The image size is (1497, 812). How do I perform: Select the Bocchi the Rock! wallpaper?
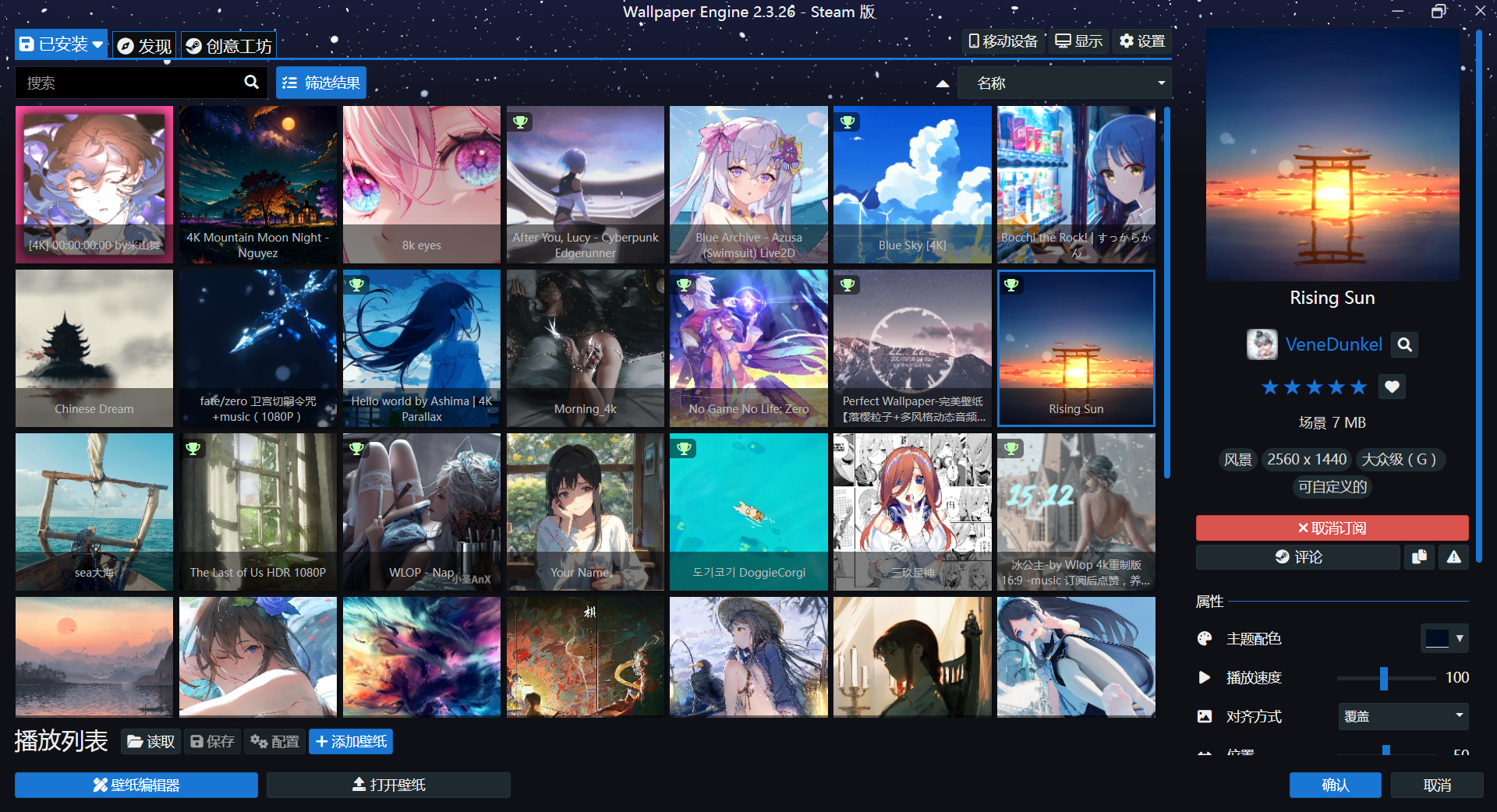[x=1076, y=185]
